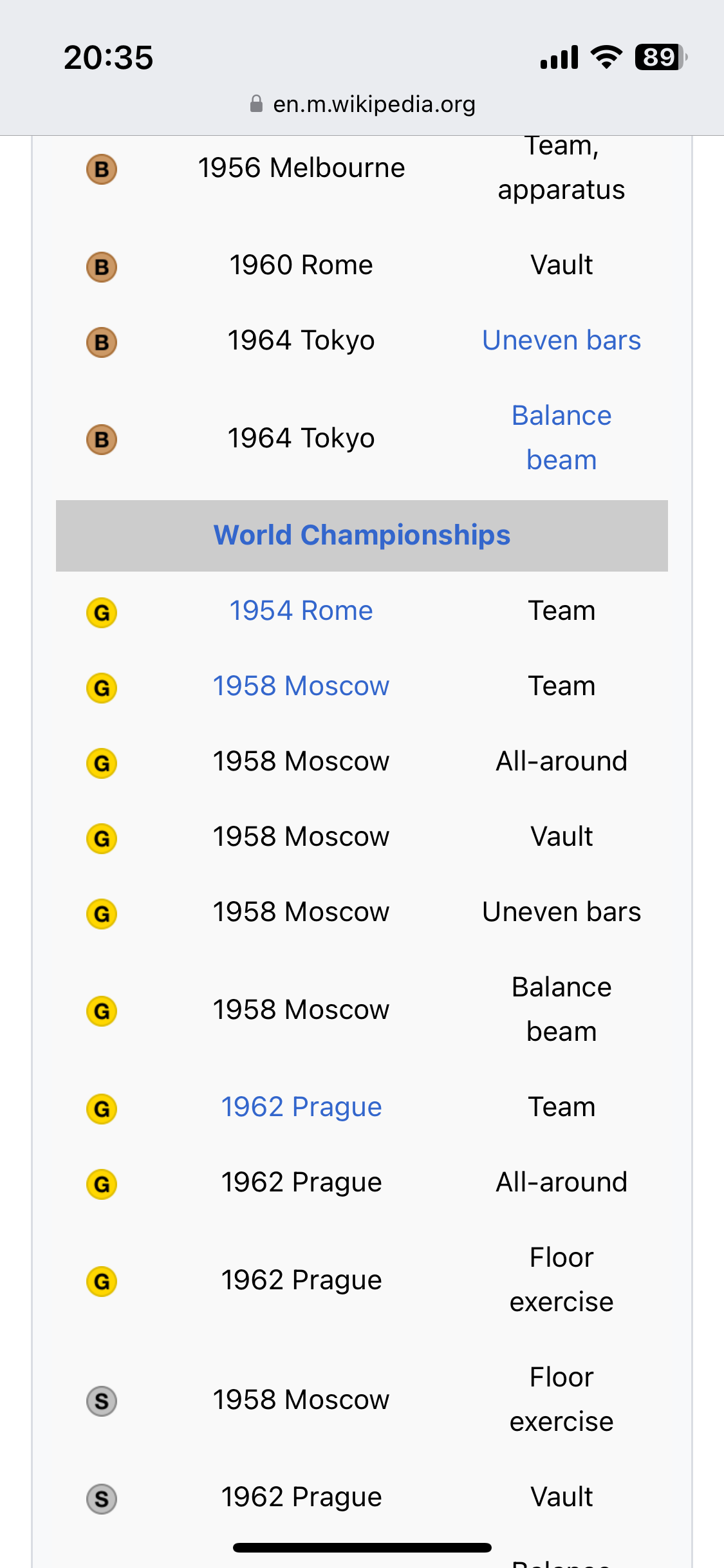The image size is (724, 1568).
Task: Click gold medal icon beside 1958 Moscow All-around
Action: (x=102, y=763)
